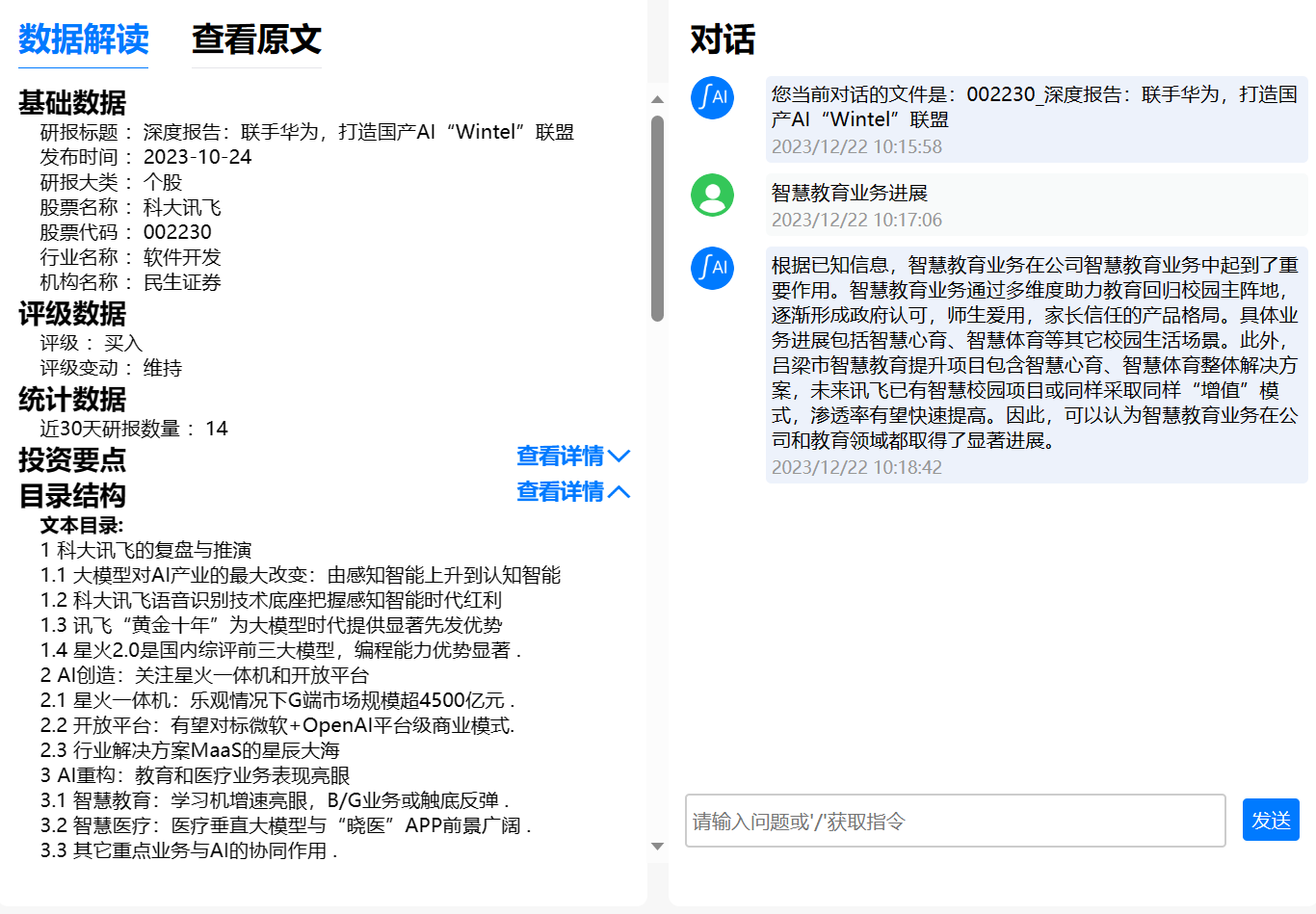The image size is (1316, 914).
Task: Click the scrollbar up arrow
Action: (x=657, y=99)
